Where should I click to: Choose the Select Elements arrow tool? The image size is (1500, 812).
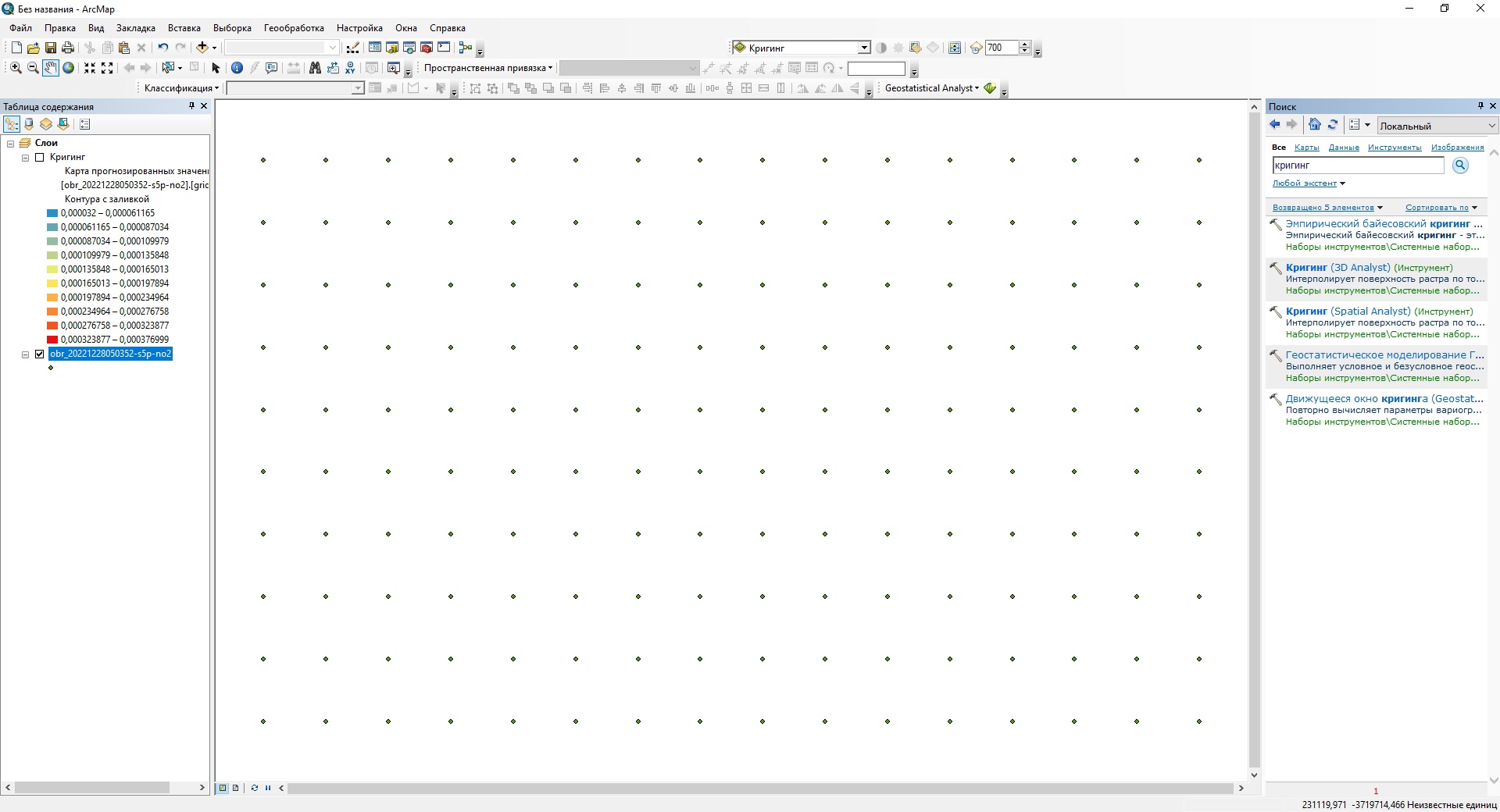216,68
